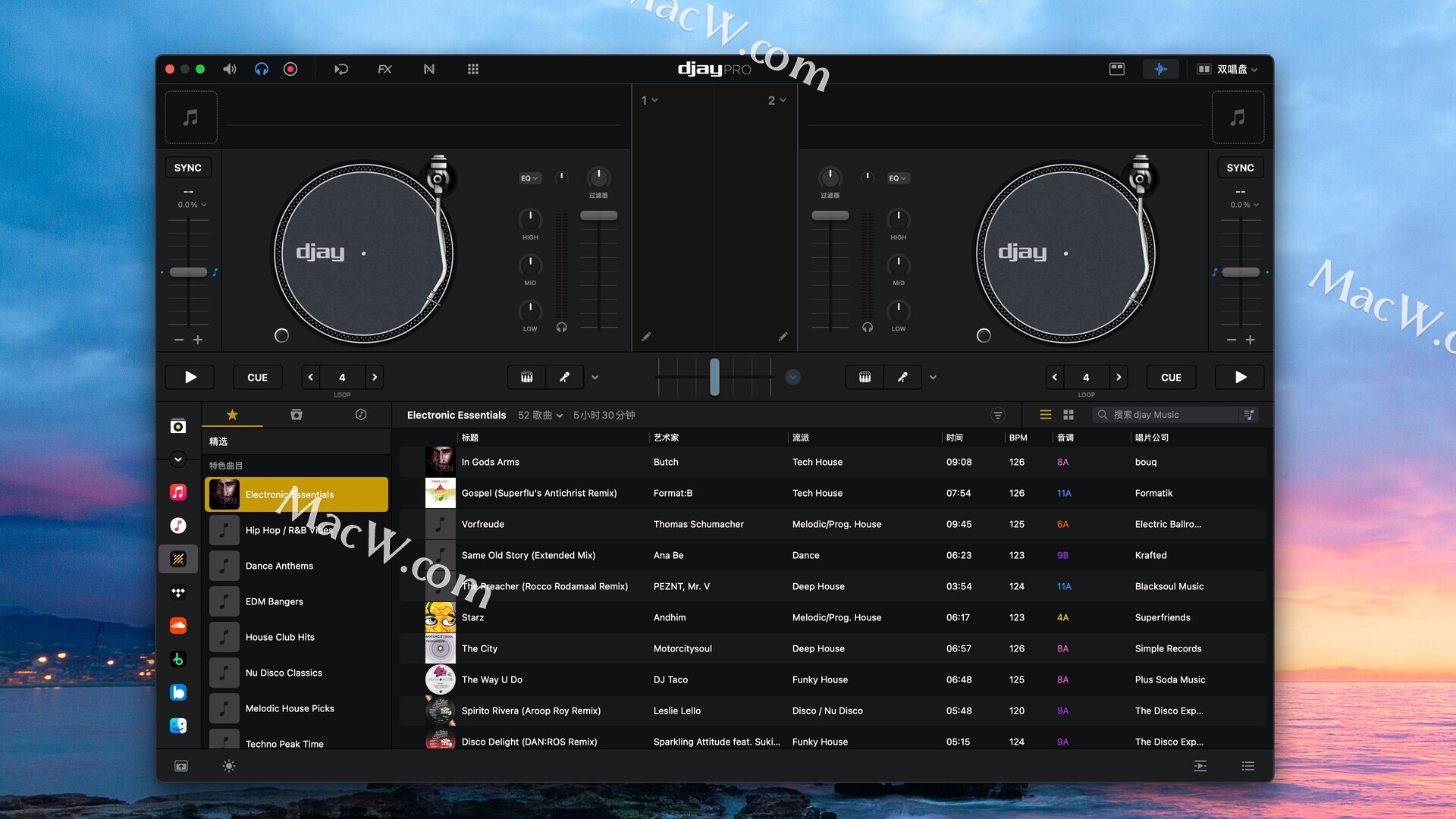The width and height of the screenshot is (1456, 819).
Task: Click left deck music note artwork slot
Action: [191, 118]
